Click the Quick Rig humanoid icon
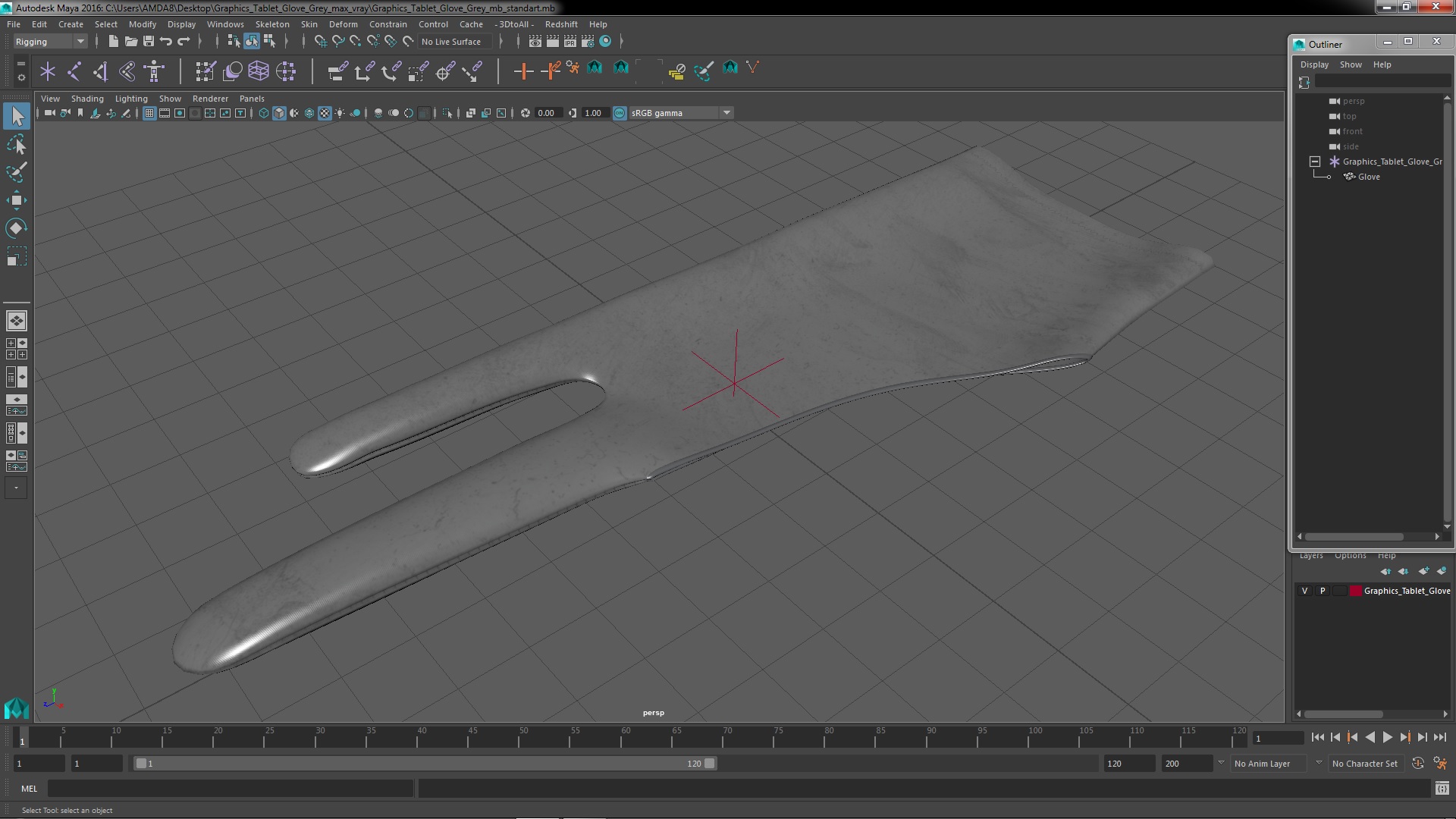The height and width of the screenshot is (819, 1456). coord(154,71)
